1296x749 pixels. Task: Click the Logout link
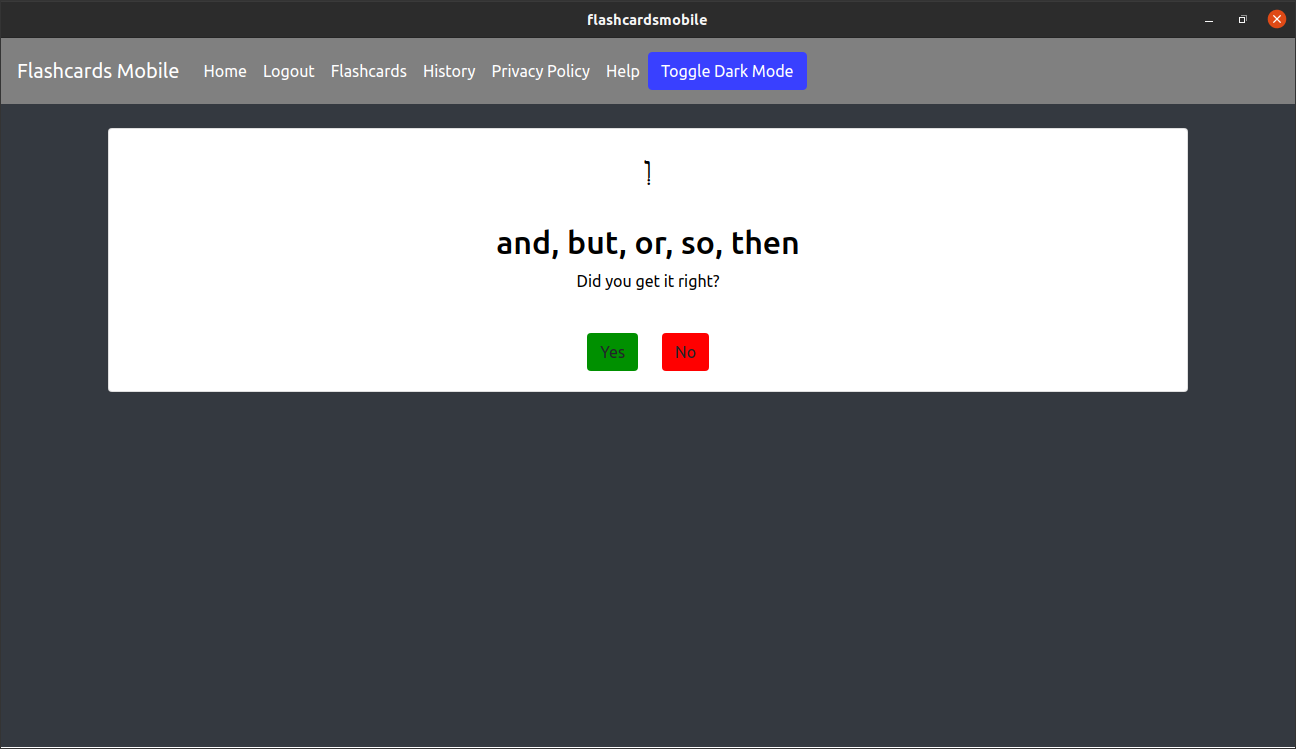(288, 71)
